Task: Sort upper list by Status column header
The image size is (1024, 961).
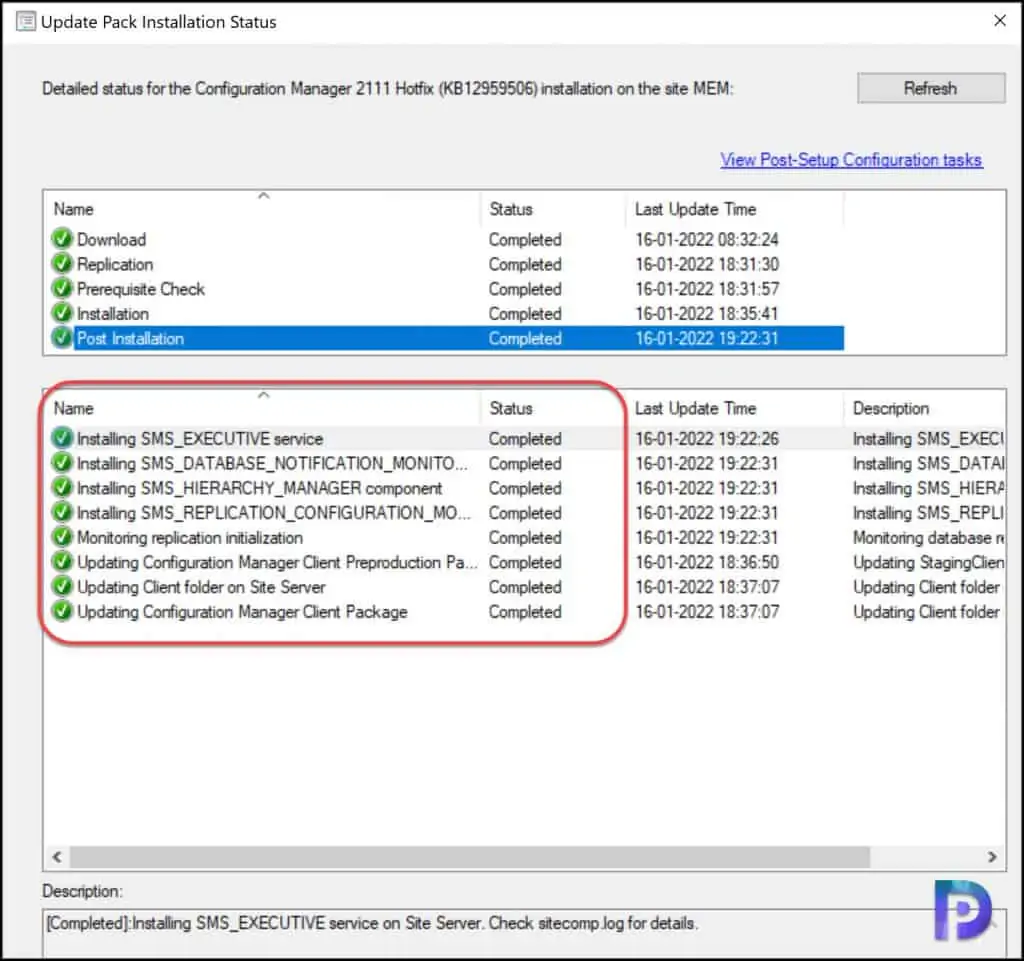Action: tap(553, 209)
